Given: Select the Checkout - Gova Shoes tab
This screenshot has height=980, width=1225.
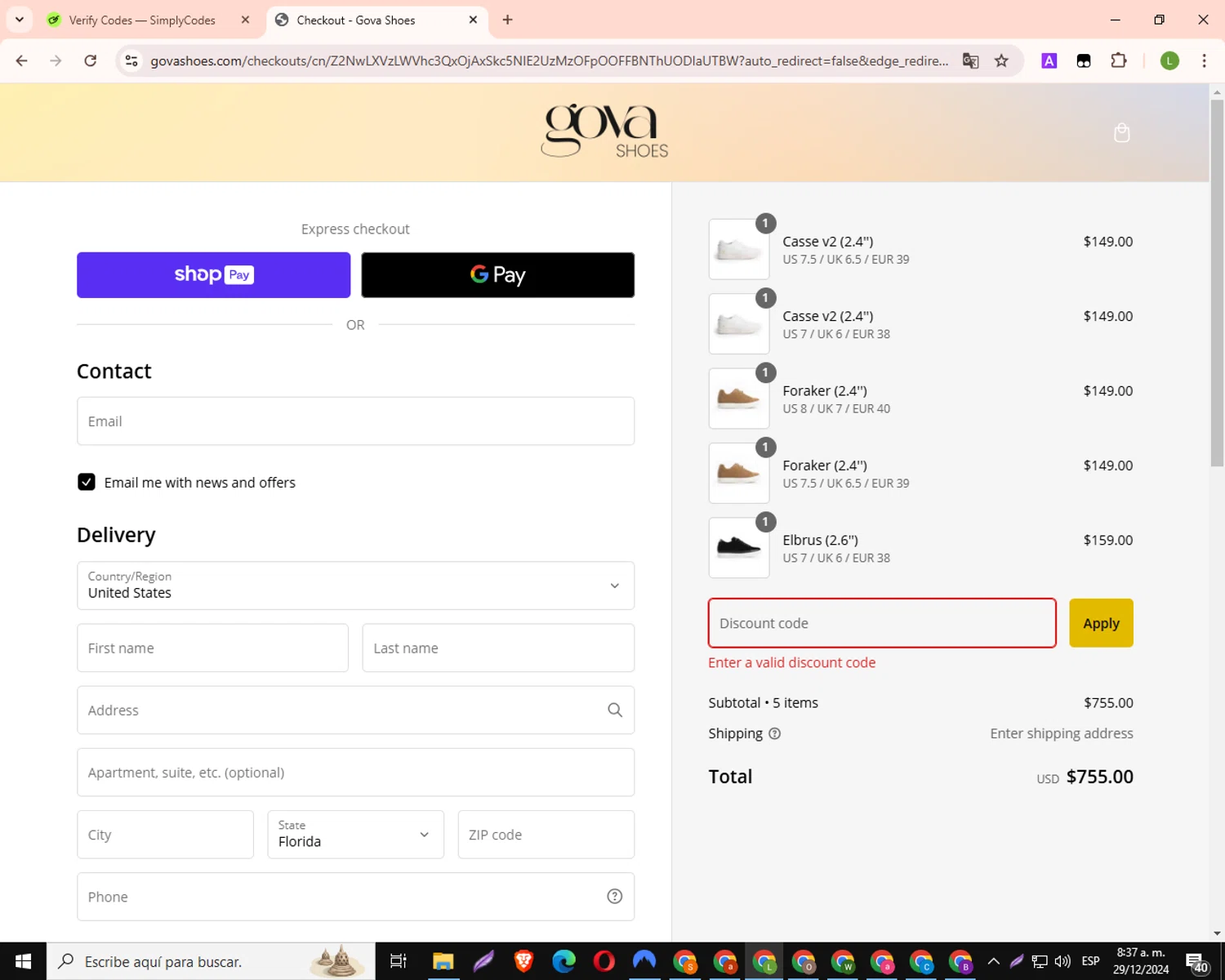Looking at the screenshot, I should [376, 20].
